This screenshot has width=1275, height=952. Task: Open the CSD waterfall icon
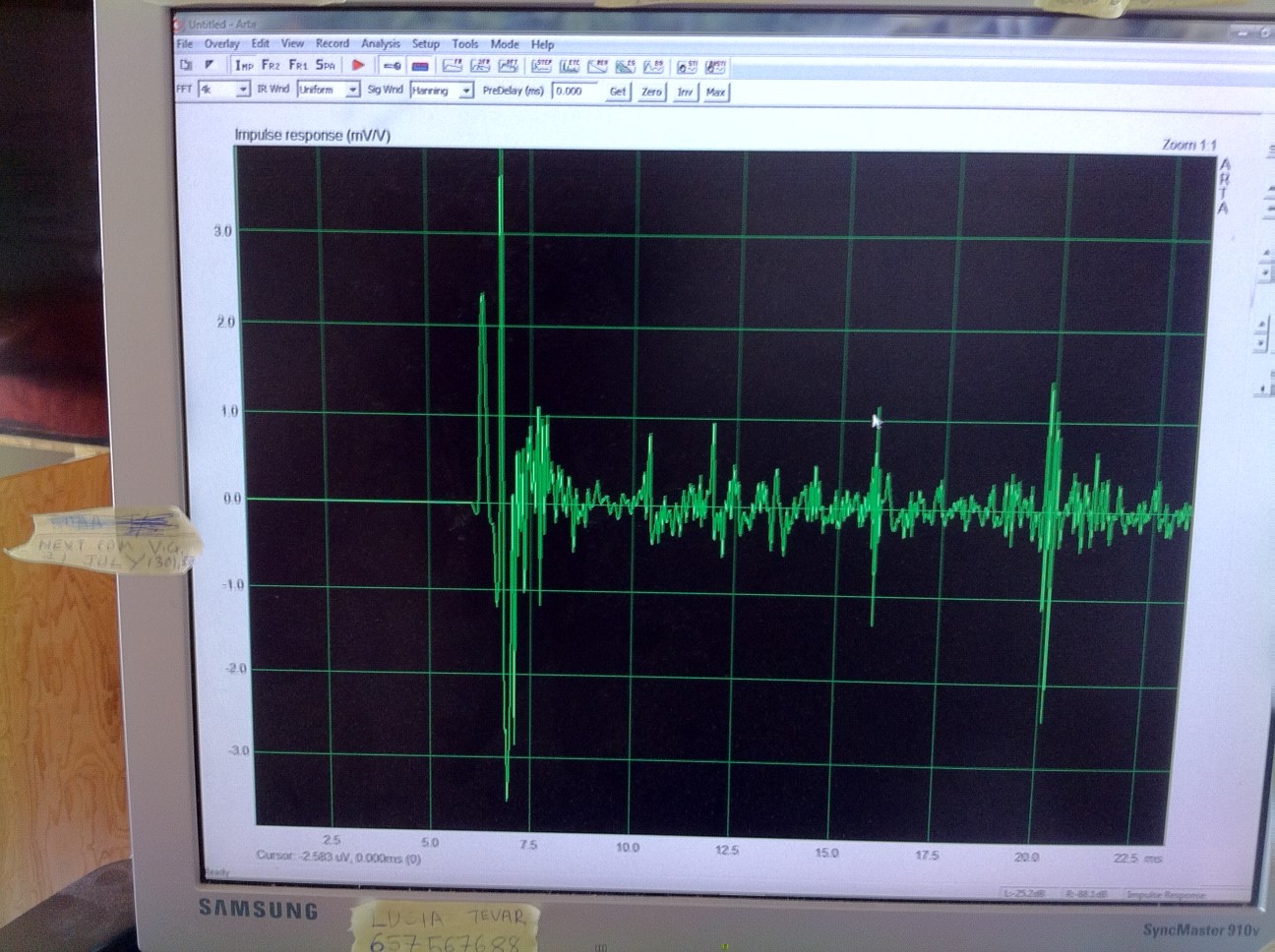tap(625, 66)
